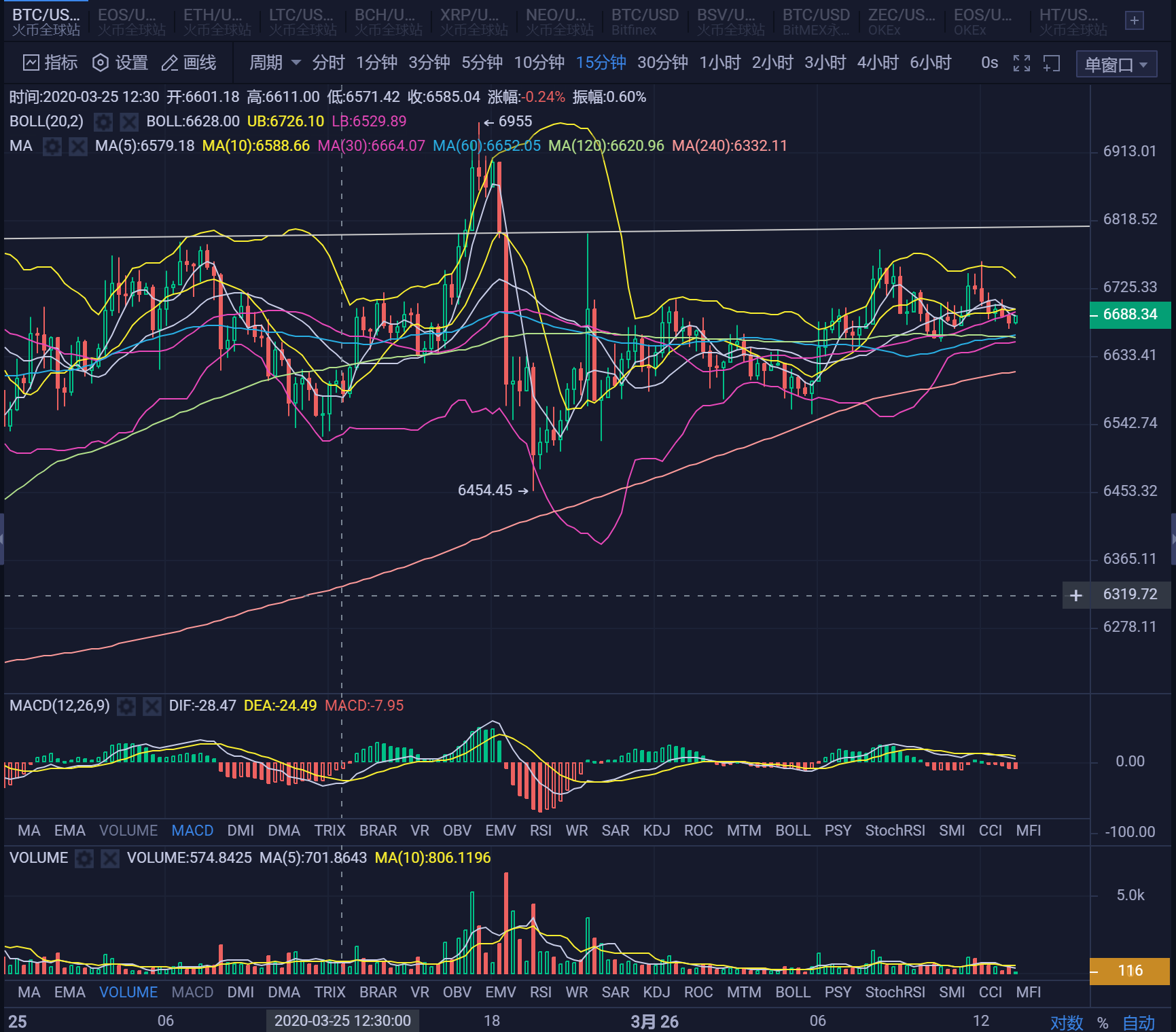Select the NEO/U... chart tab
The height and width of the screenshot is (1032, 1176).
(x=560, y=22)
